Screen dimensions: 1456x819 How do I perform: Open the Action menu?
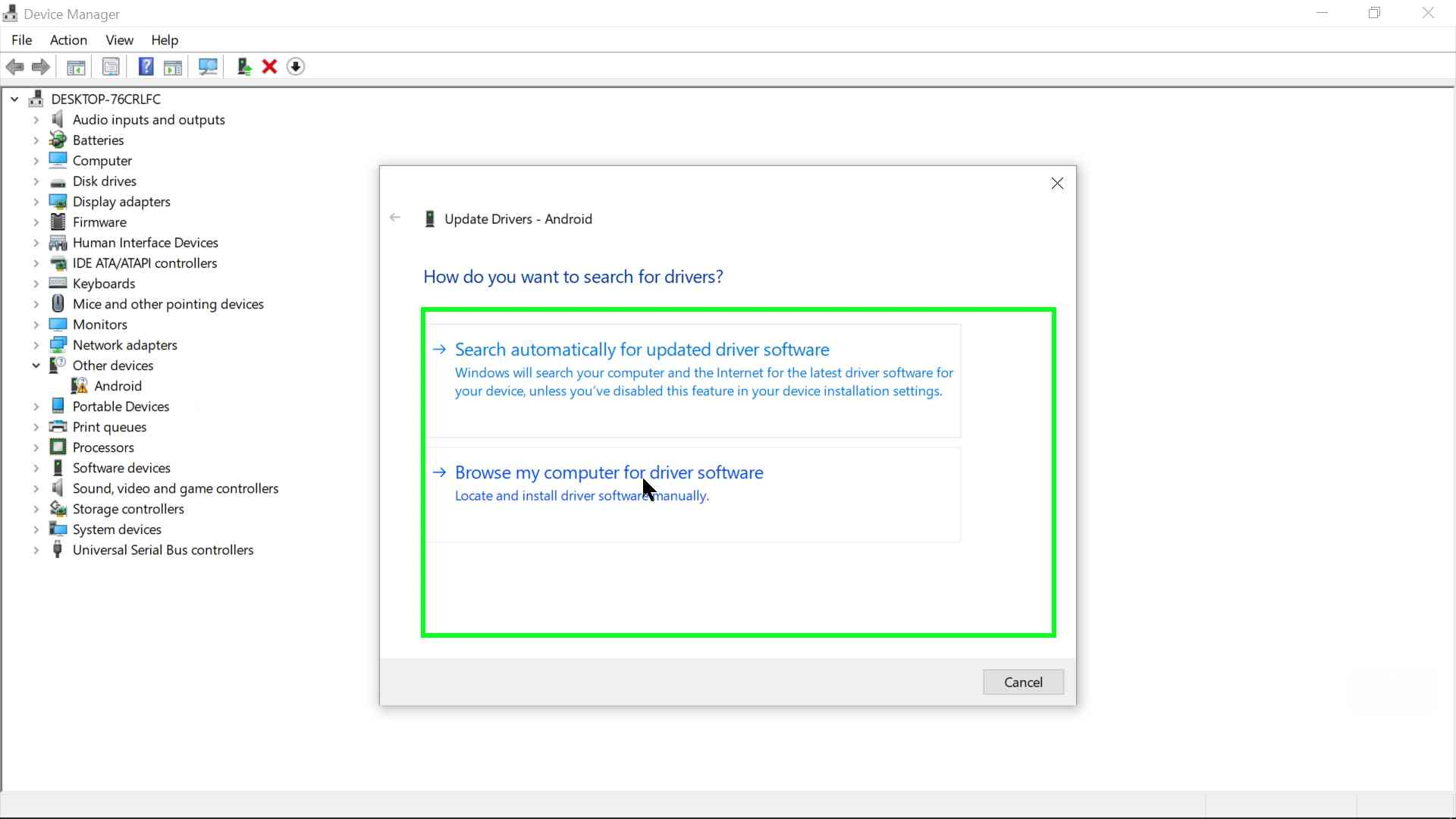(68, 40)
